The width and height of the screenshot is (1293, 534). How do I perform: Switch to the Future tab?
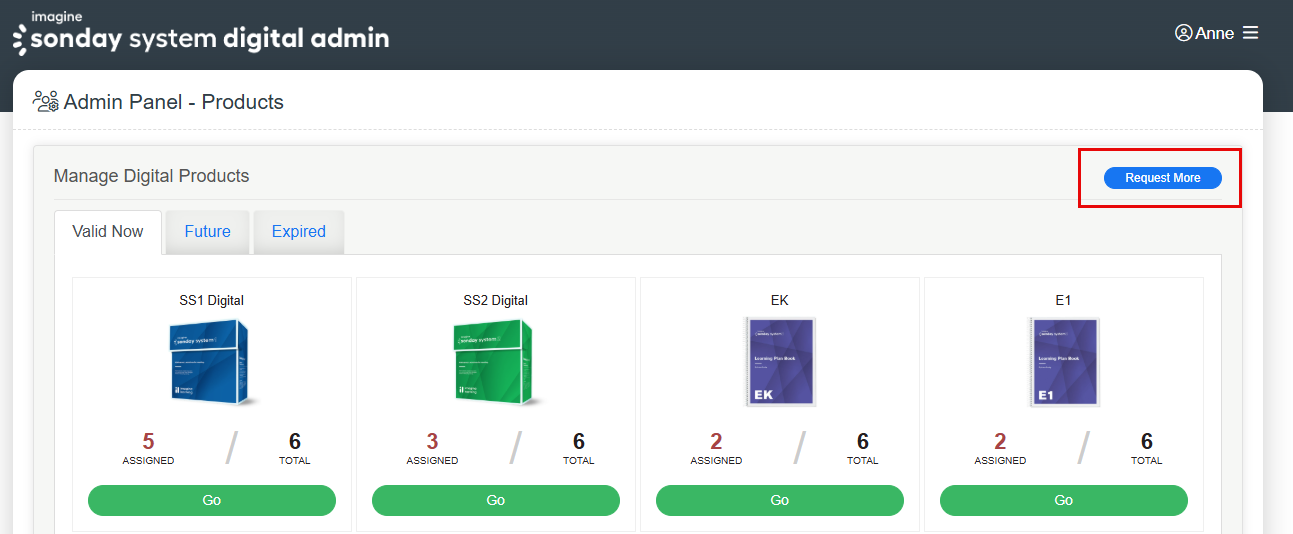(207, 231)
